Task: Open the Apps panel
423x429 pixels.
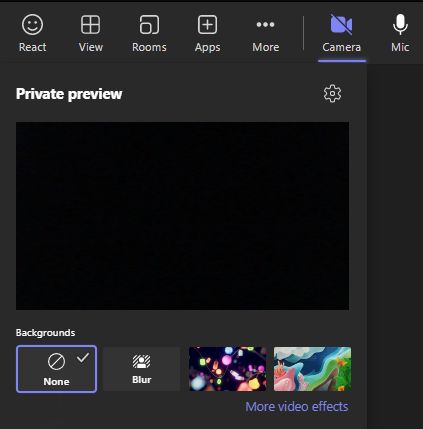Action: pos(207,33)
